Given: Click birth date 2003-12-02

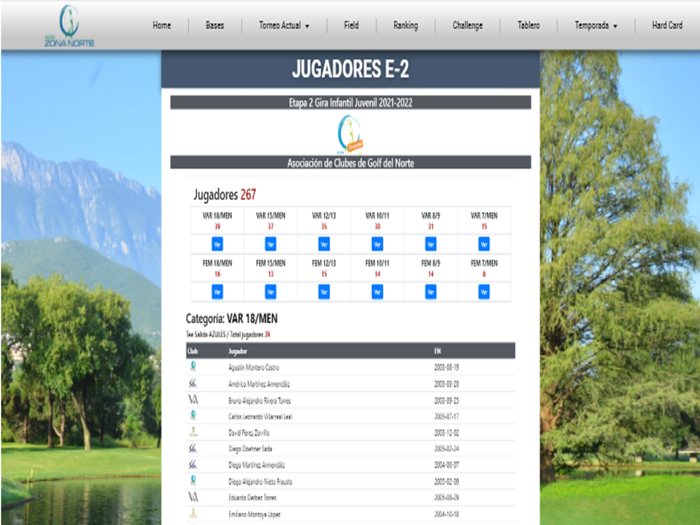Looking at the screenshot, I should [x=446, y=433].
